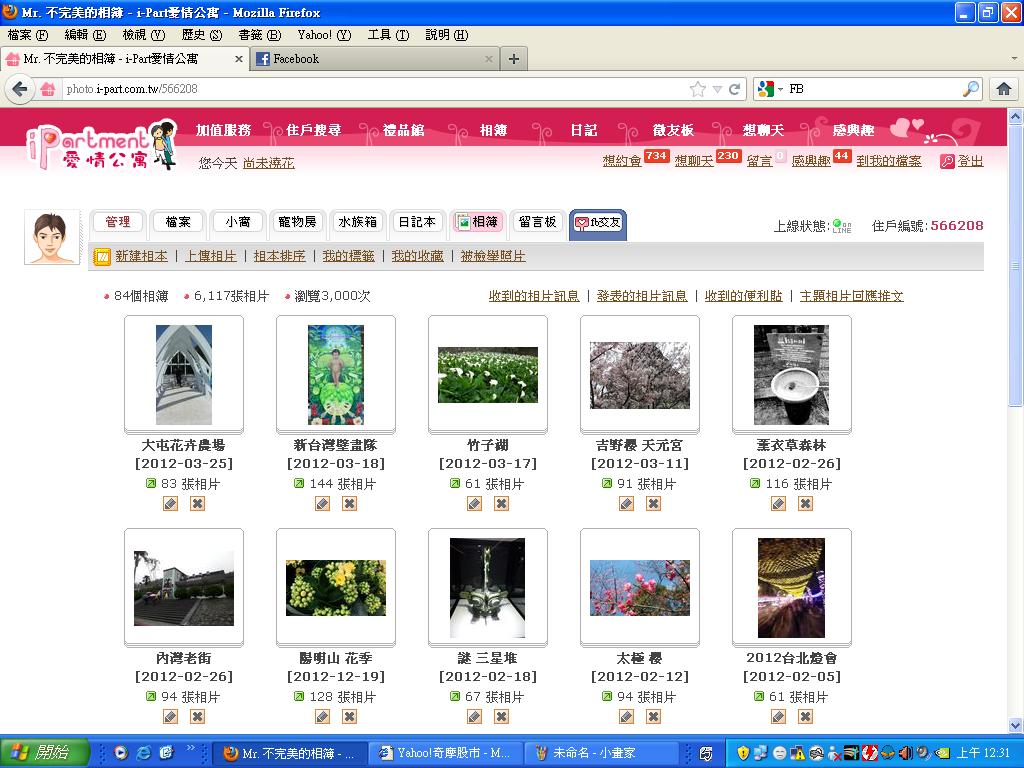Expand the URL history dropdown arrow
Screen dimensions: 1024x768
pos(717,89)
